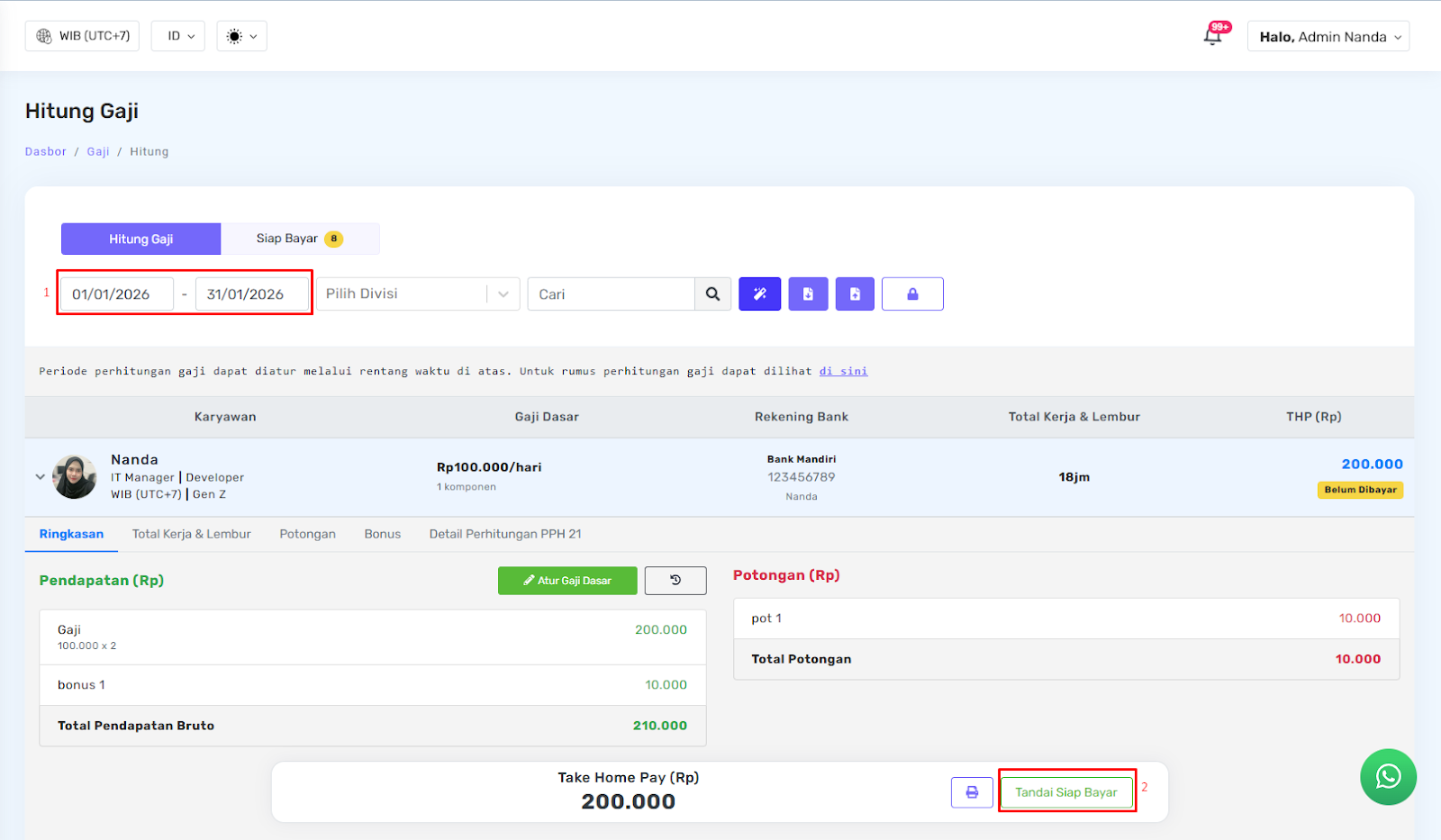Click the file upload (import) icon button

[855, 294]
